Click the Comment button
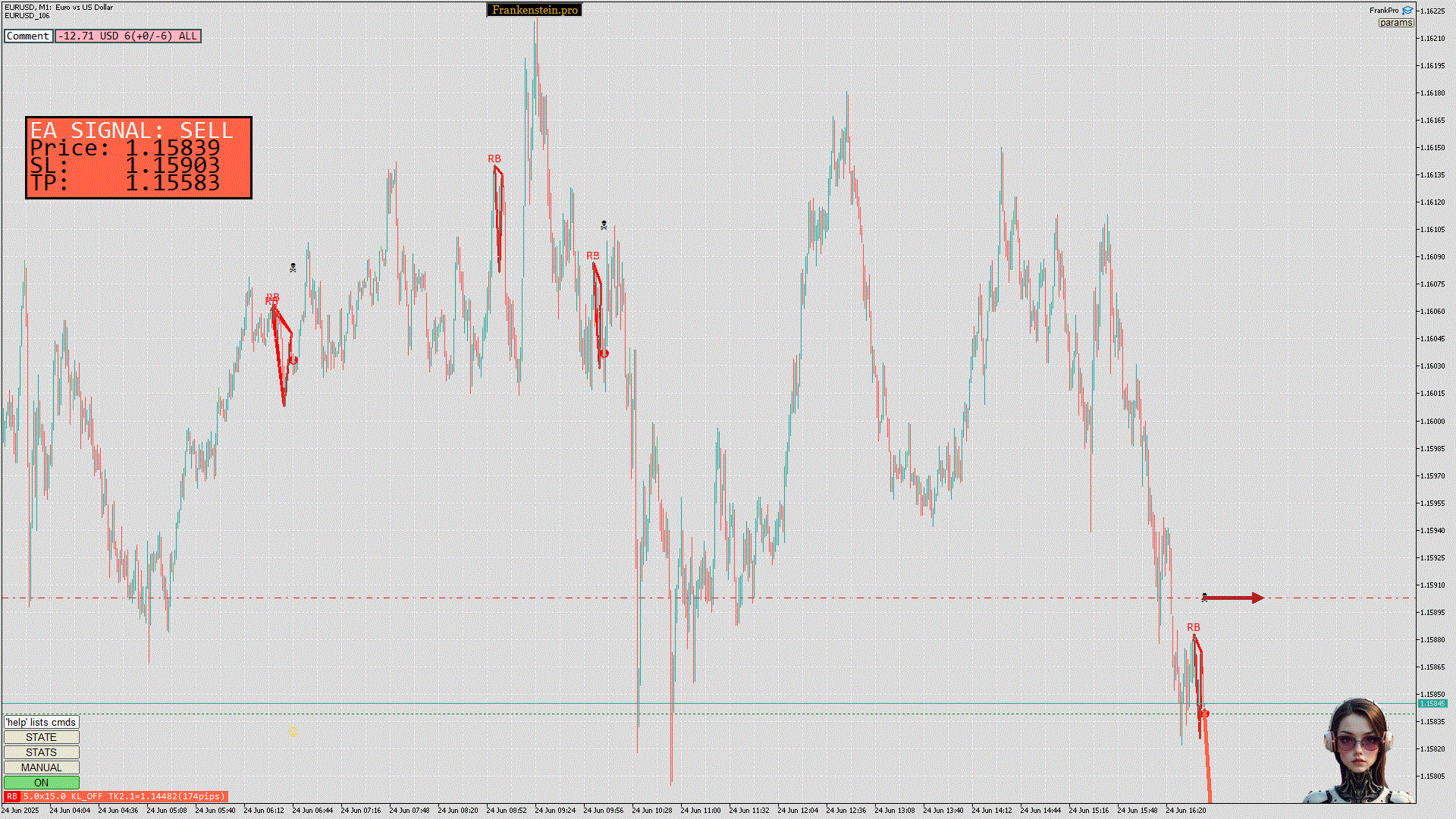1456x819 pixels. pyautogui.click(x=28, y=36)
